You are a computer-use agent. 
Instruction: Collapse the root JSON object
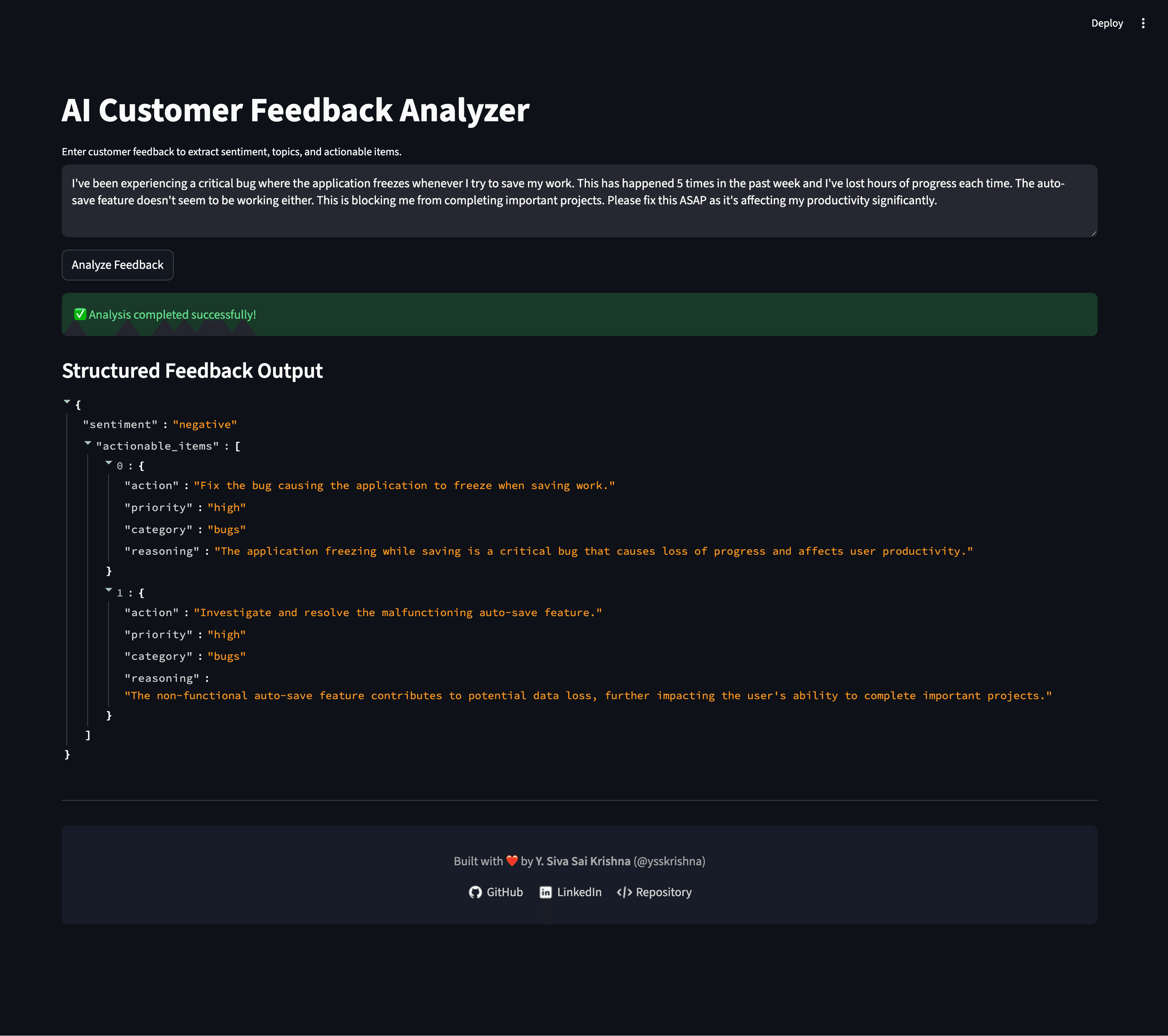click(67, 402)
